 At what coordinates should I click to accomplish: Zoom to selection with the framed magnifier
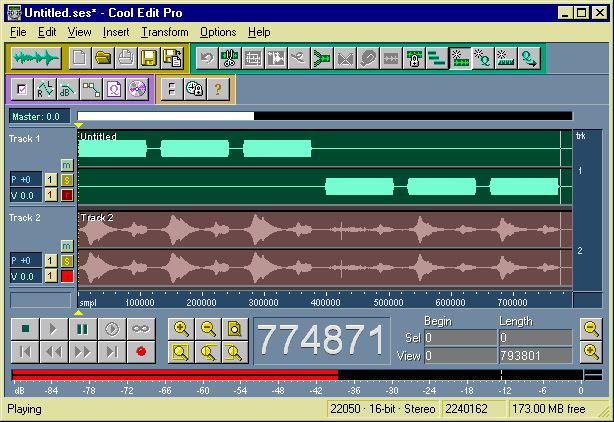(x=181, y=352)
